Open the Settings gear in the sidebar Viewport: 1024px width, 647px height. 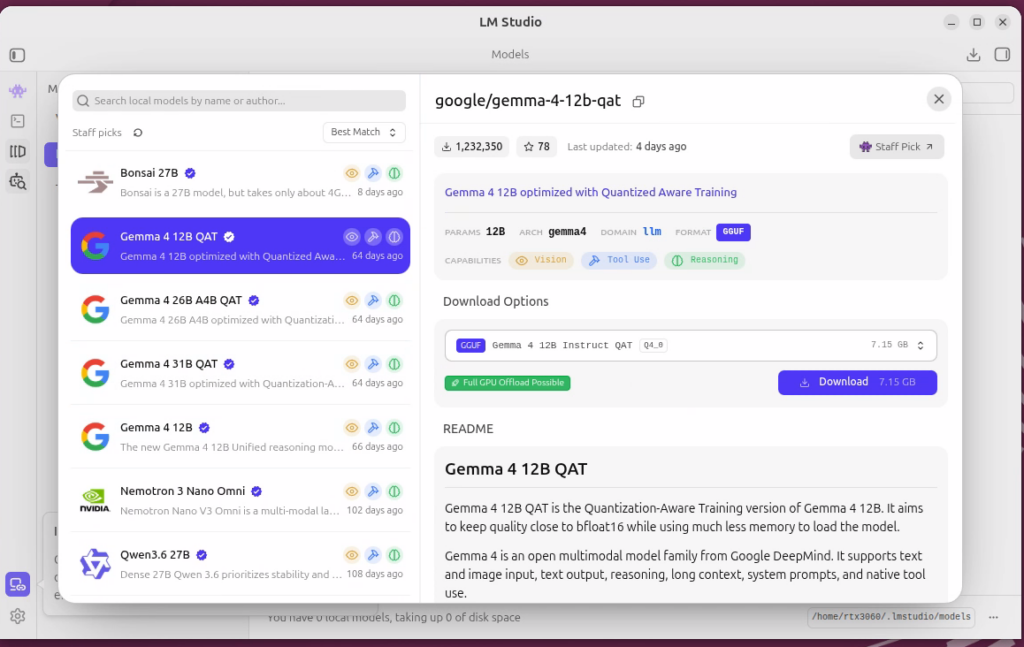18,616
